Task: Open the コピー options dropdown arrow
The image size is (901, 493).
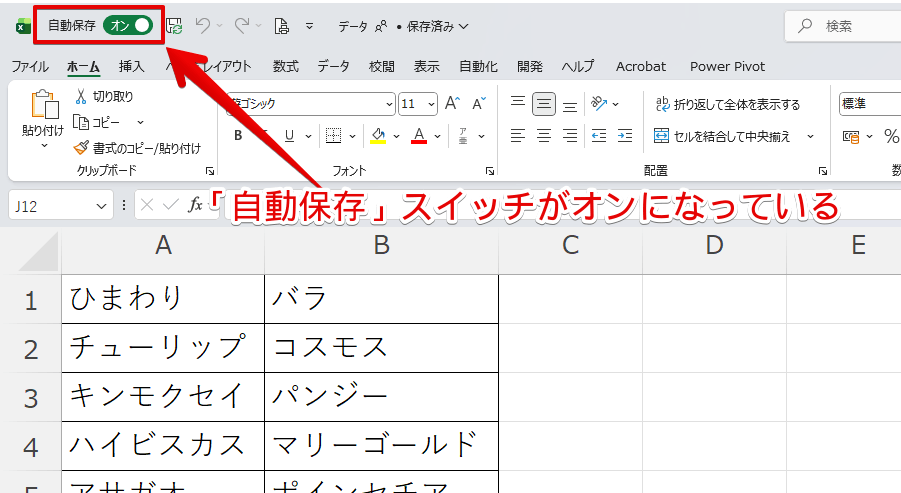Action: click(140, 122)
